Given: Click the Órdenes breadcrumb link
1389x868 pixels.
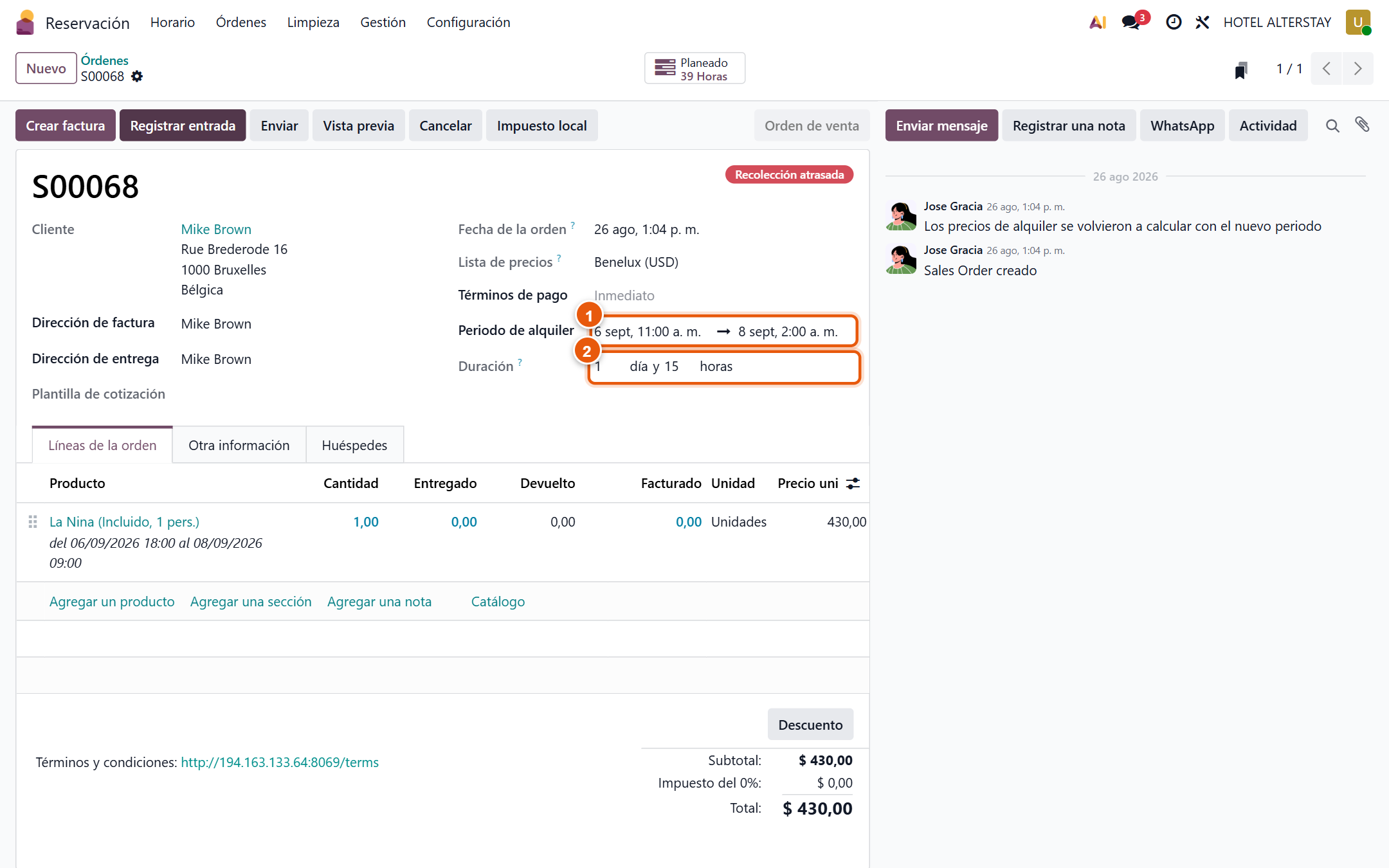Looking at the screenshot, I should point(105,60).
